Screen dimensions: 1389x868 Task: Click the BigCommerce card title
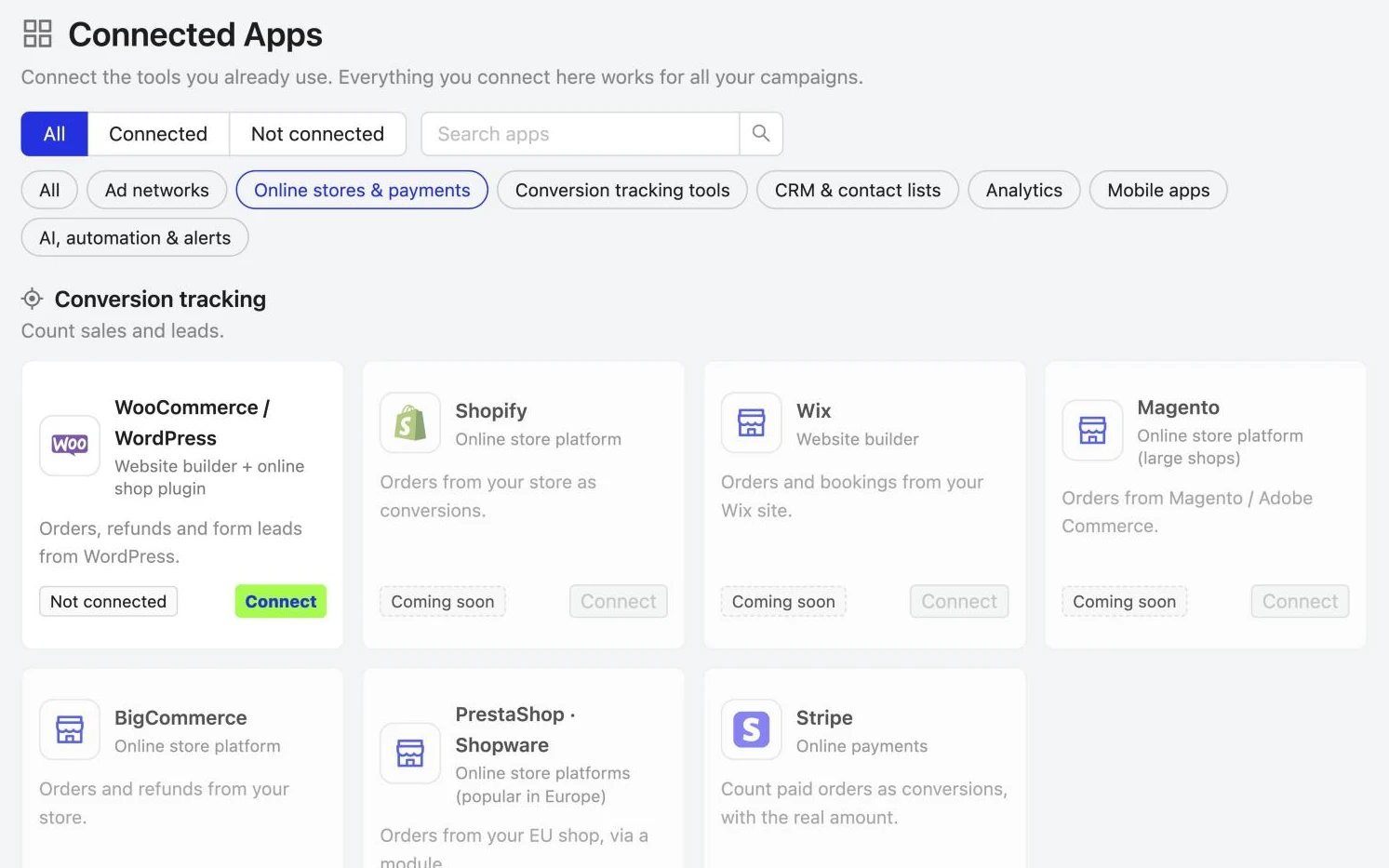(x=180, y=717)
